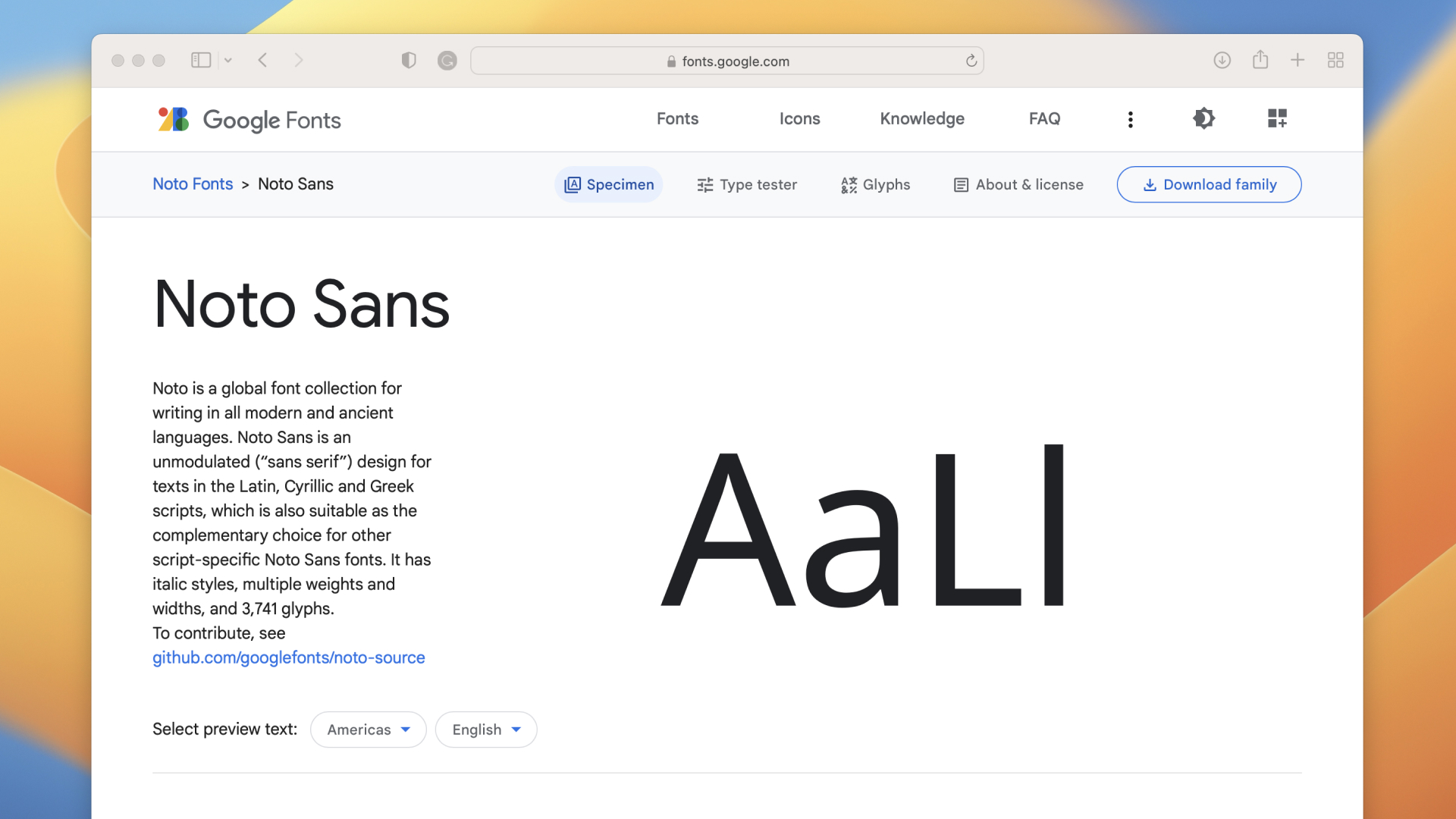Switch to the Glyphs tab
This screenshot has width=1456, height=819.
[x=875, y=184]
